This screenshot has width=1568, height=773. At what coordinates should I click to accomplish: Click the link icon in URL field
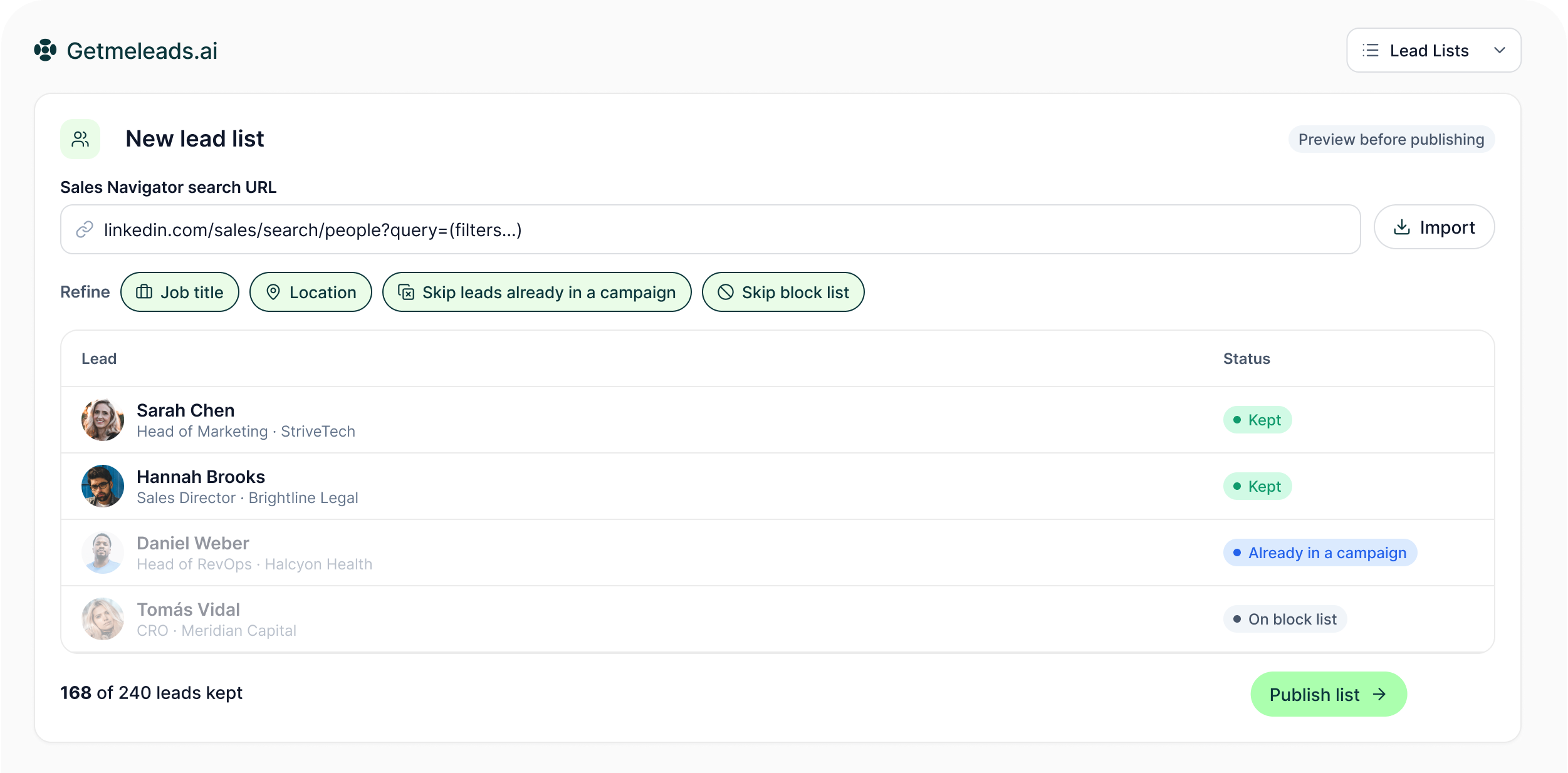(85, 230)
